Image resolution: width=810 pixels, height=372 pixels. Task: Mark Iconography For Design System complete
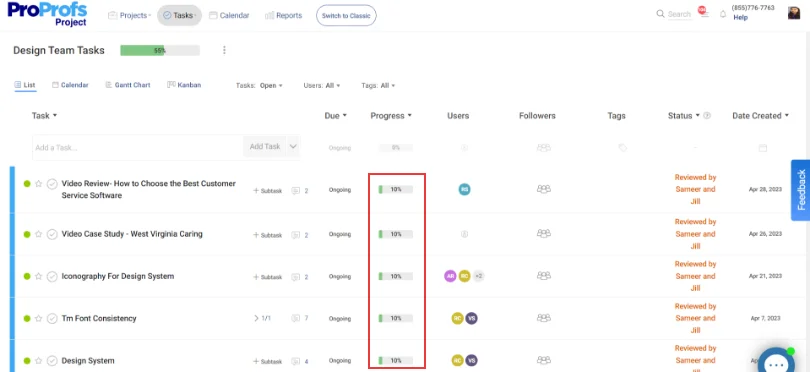pyautogui.click(x=52, y=276)
